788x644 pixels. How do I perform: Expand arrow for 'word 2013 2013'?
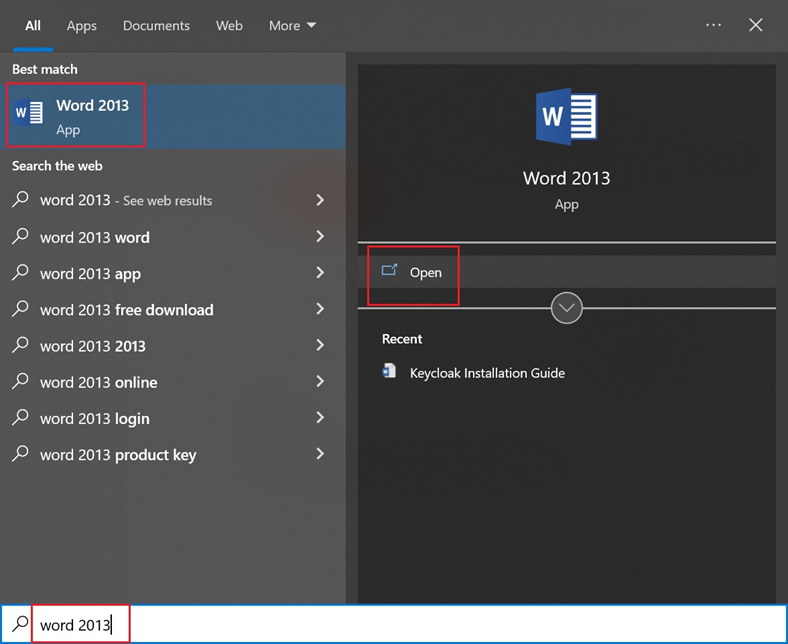point(320,345)
